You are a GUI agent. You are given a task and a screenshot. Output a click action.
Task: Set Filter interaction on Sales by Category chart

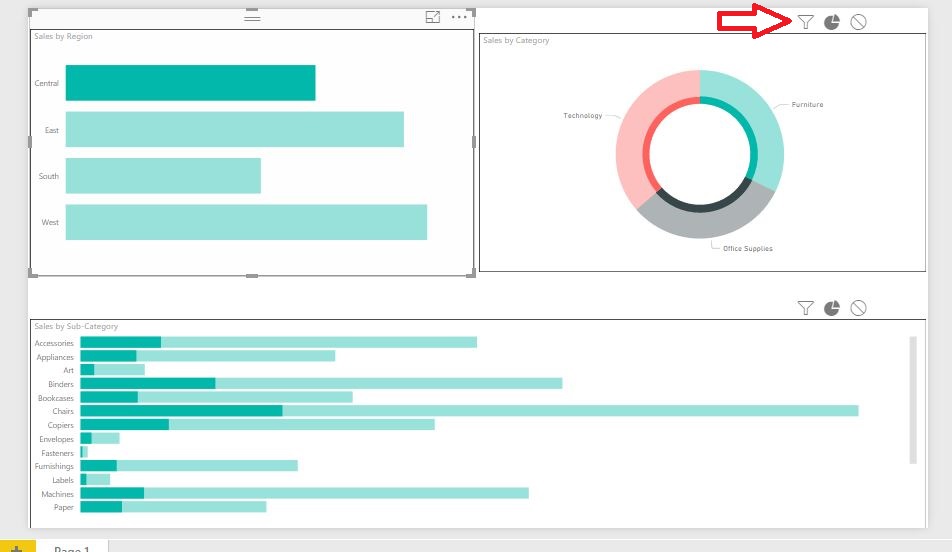805,22
